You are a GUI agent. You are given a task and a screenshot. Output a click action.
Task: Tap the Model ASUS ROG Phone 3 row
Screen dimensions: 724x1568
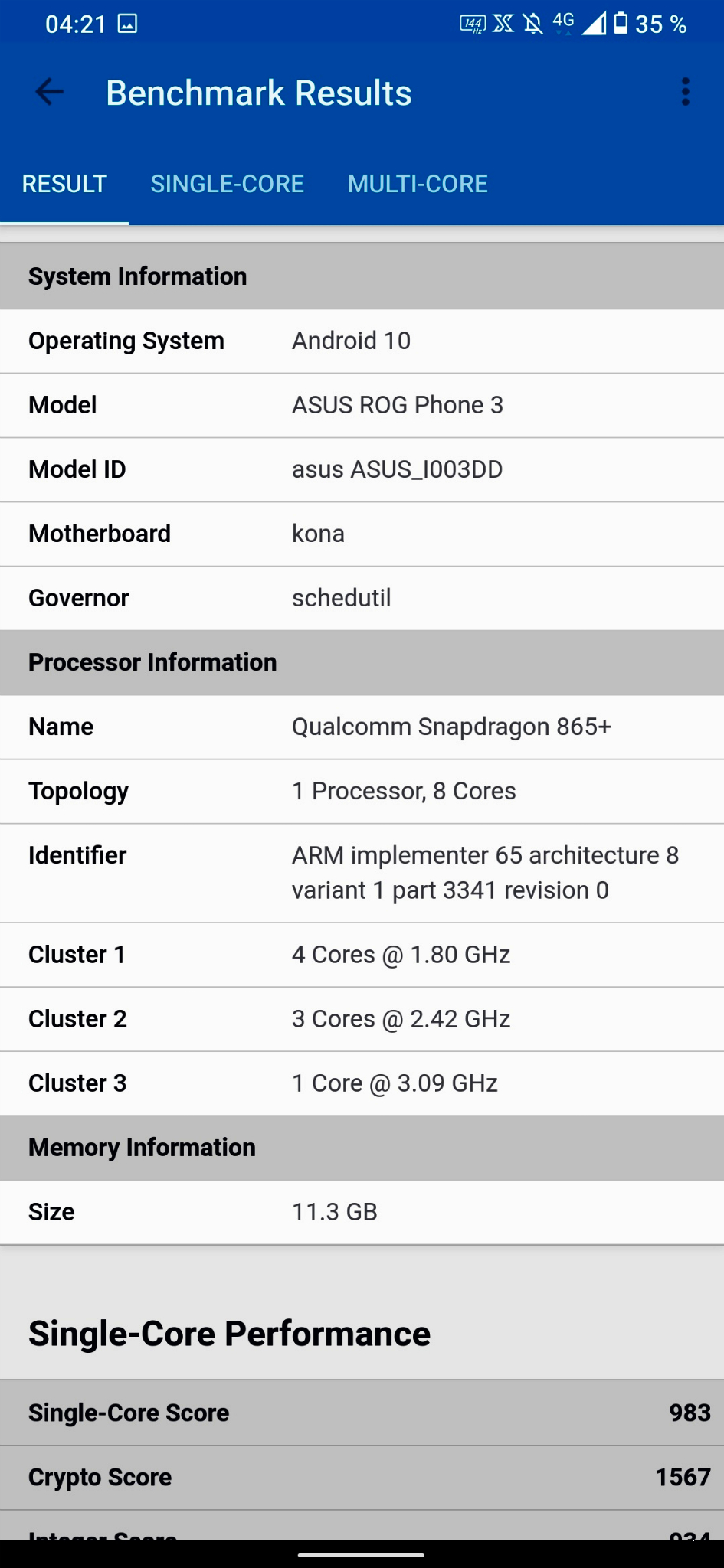(362, 405)
